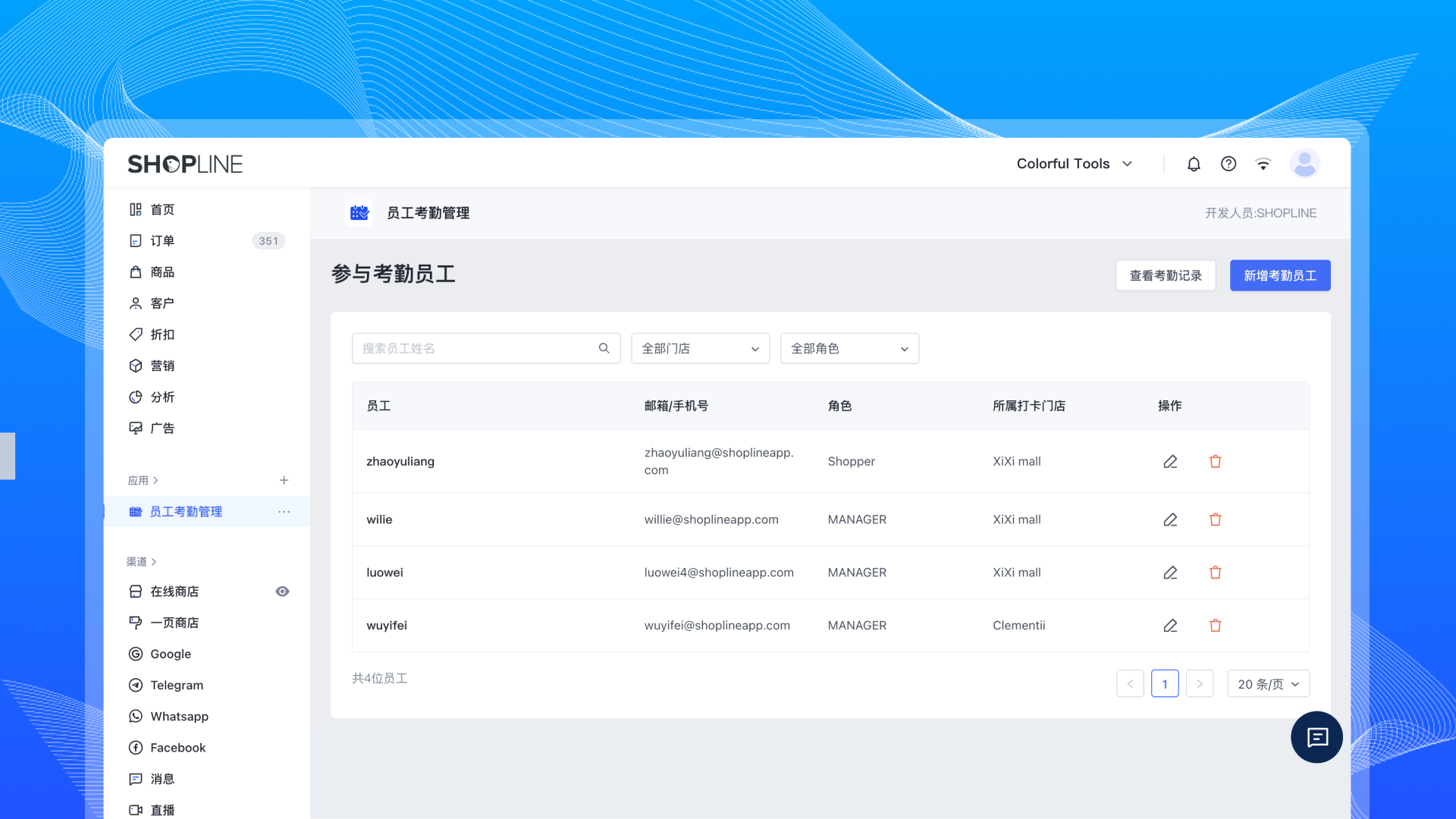Select page 1 in pagination

tap(1165, 684)
